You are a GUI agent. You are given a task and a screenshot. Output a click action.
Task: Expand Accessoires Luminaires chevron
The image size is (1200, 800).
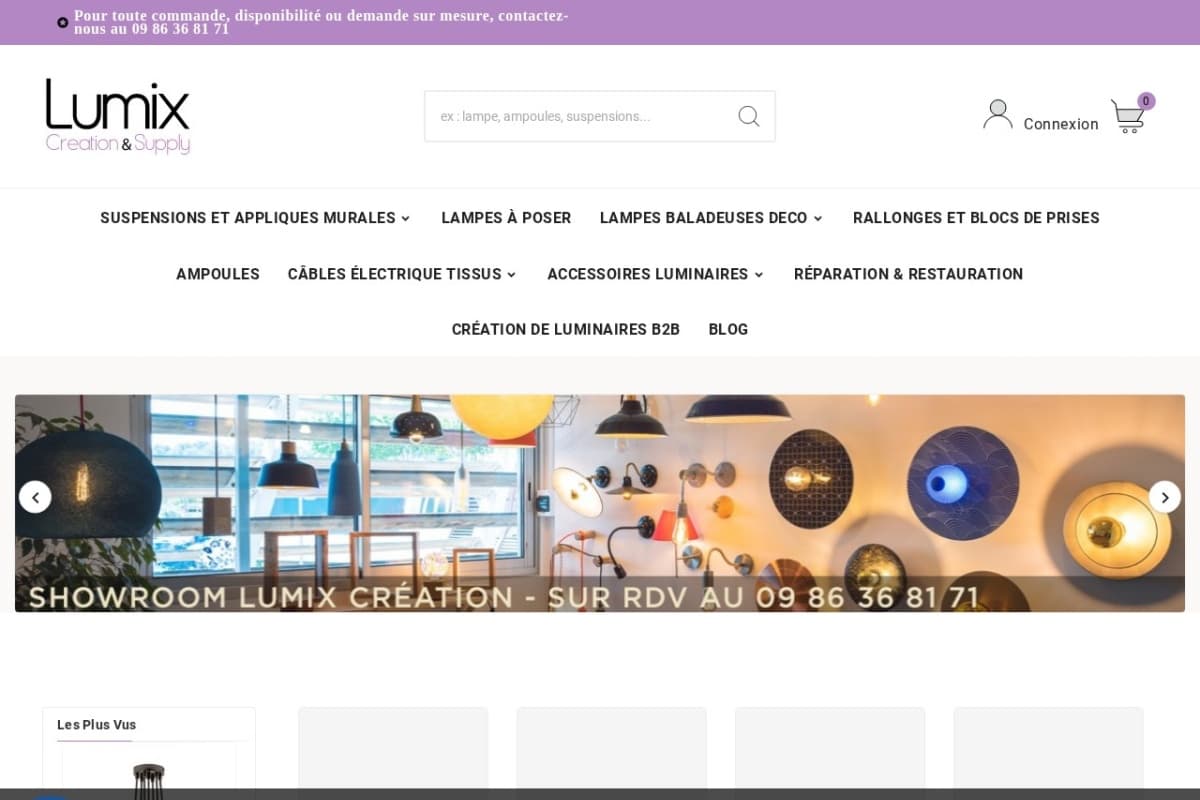(759, 275)
